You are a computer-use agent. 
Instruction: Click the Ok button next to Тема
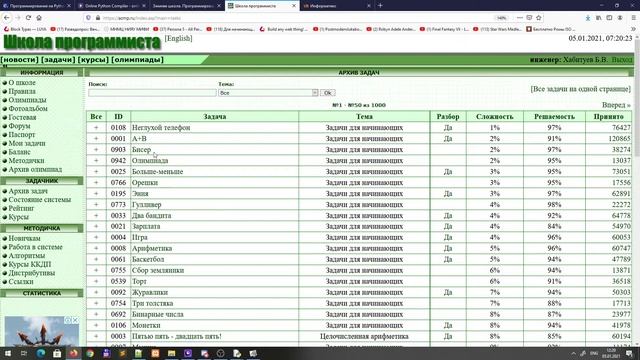tap(327, 93)
